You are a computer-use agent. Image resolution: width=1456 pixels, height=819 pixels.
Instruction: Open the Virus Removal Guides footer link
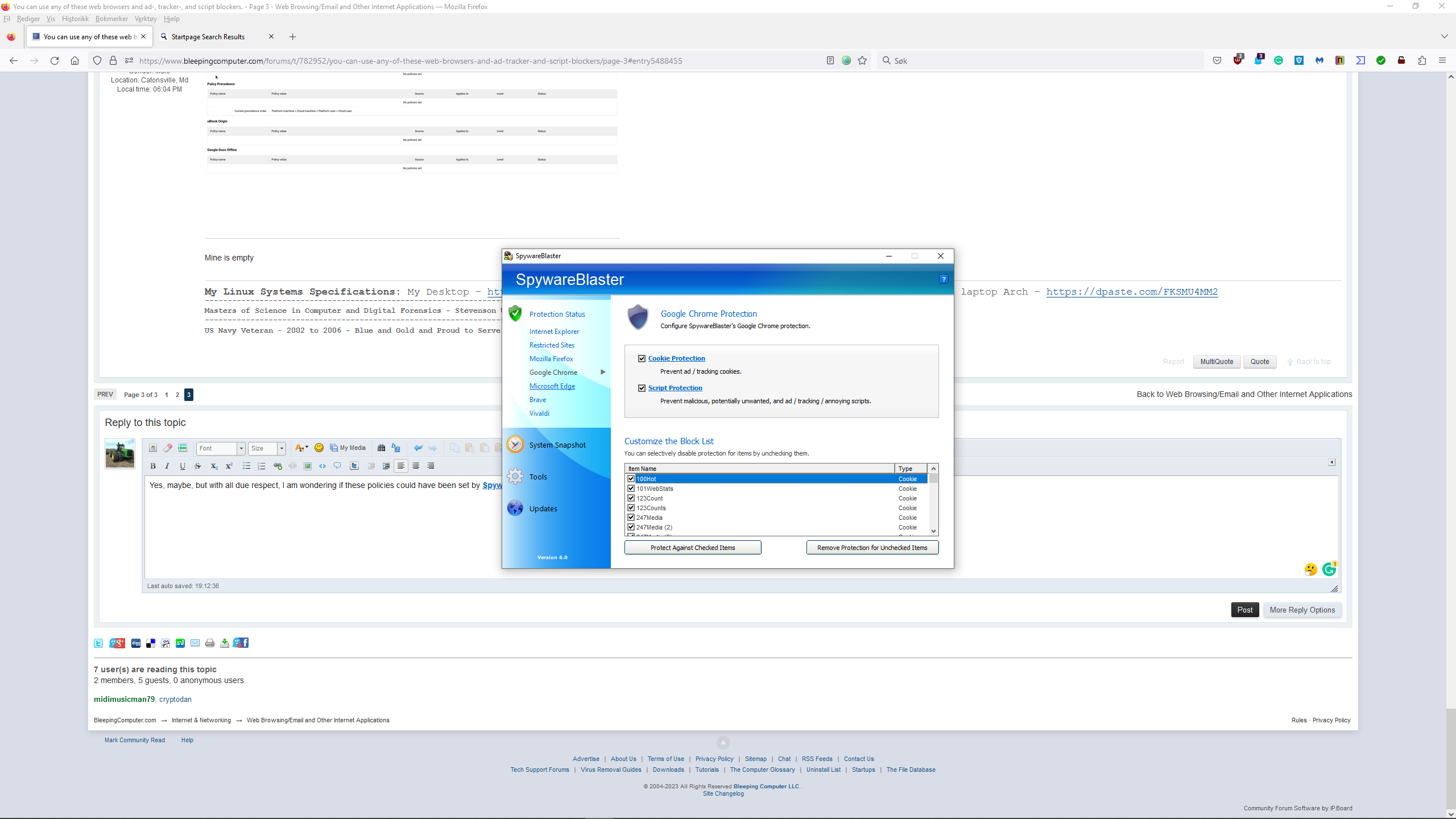pos(611,770)
